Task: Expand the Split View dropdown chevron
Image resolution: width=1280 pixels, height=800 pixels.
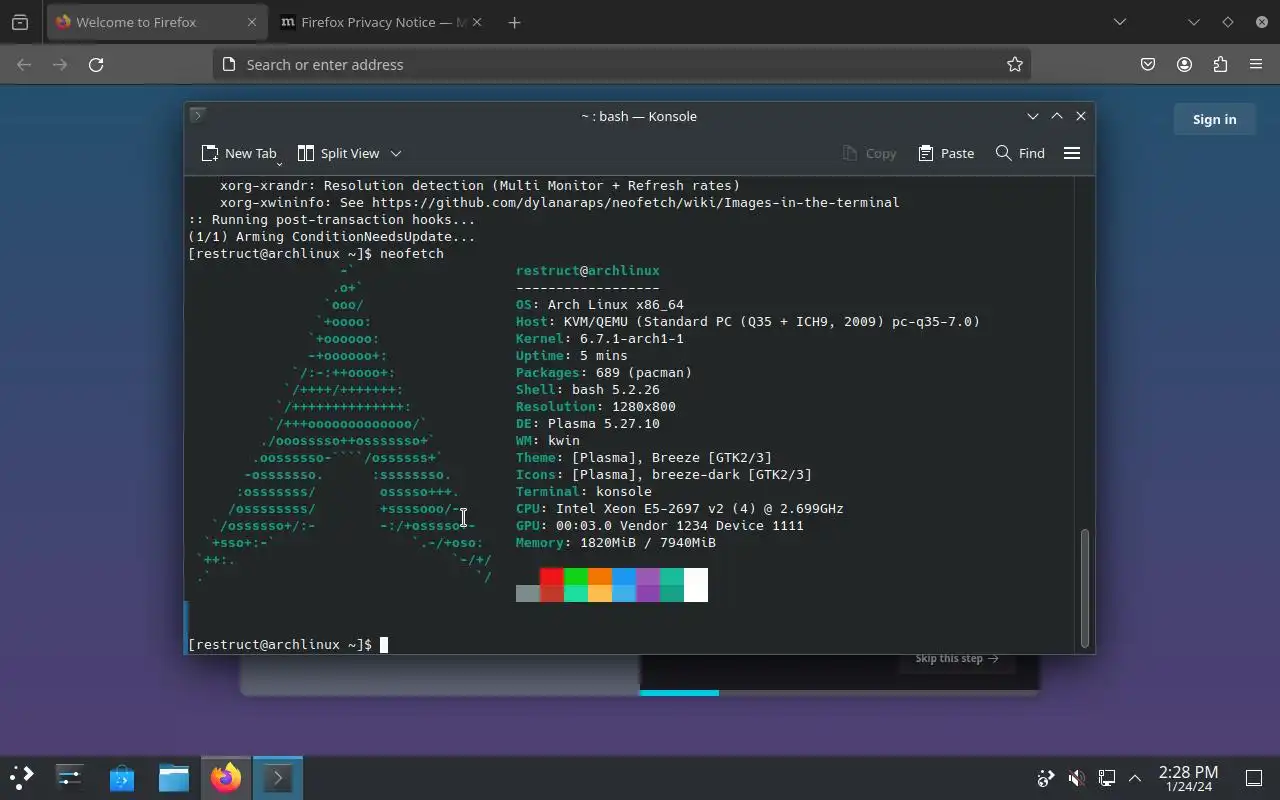Action: (396, 153)
